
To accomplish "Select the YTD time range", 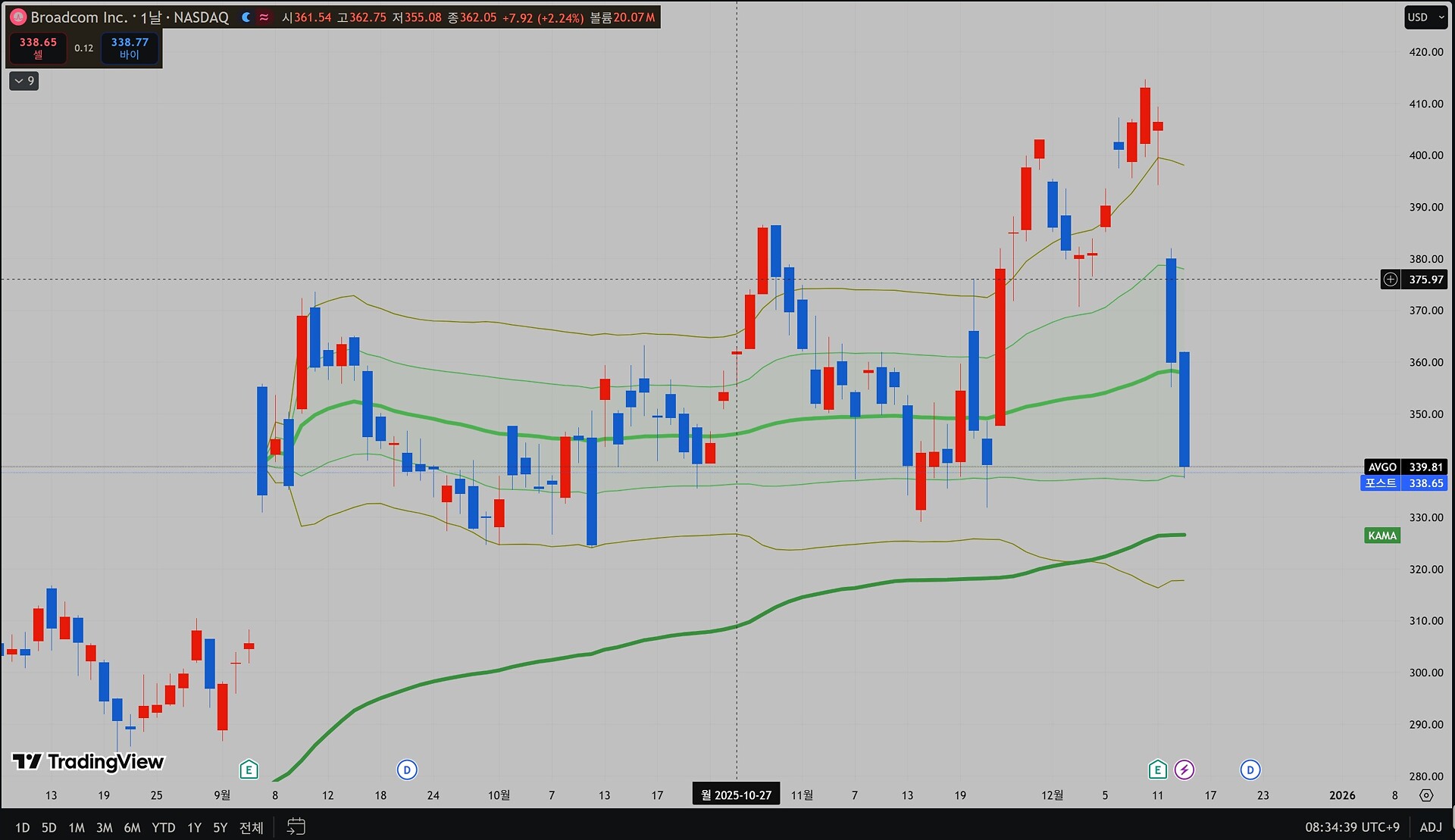I will click(163, 827).
